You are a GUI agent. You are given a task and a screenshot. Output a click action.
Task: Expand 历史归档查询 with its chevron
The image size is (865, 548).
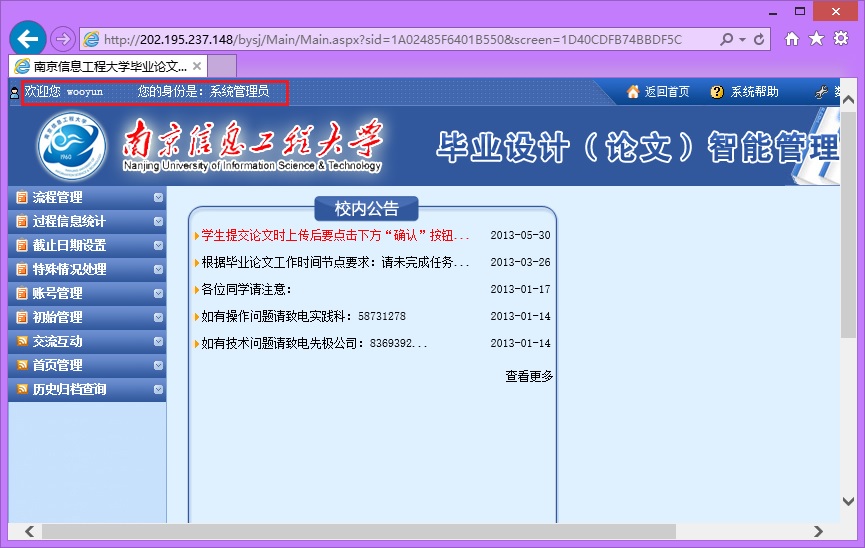158,390
